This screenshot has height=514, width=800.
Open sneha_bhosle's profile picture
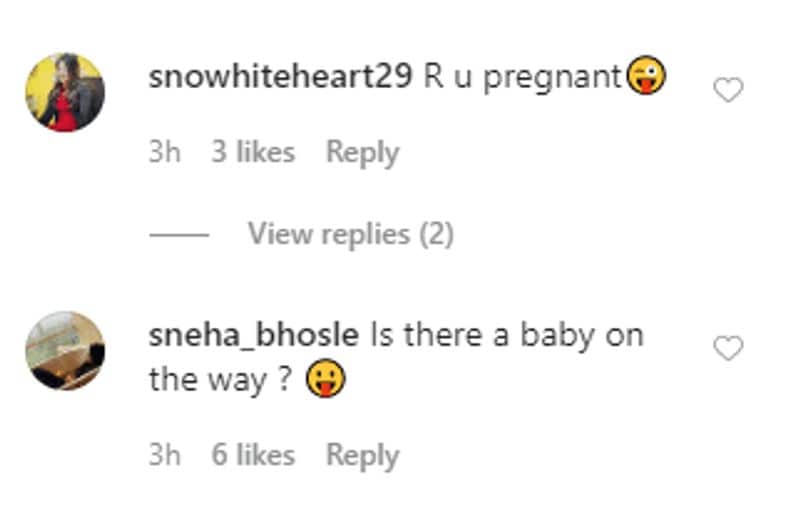tap(65, 351)
